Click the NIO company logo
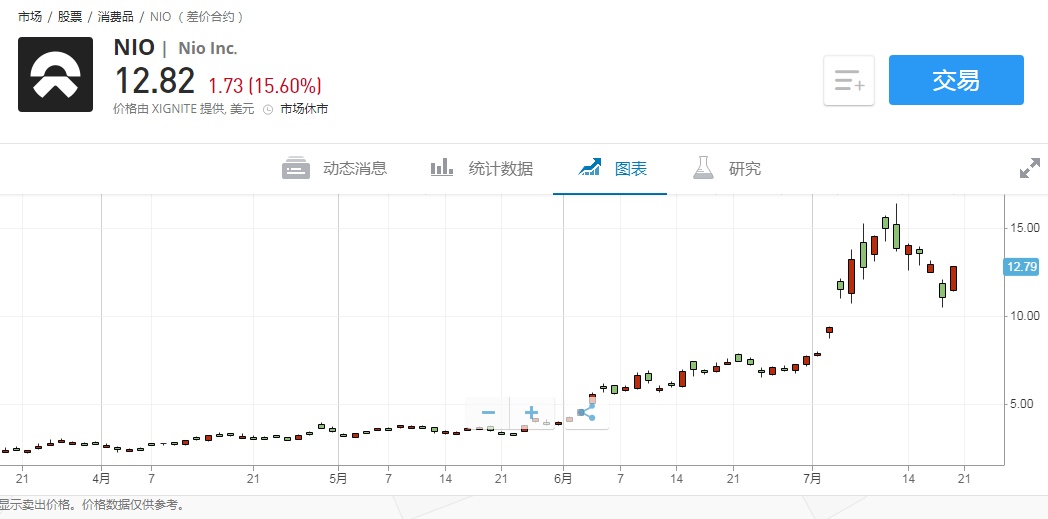This screenshot has width=1048, height=519. pyautogui.click(x=55, y=74)
